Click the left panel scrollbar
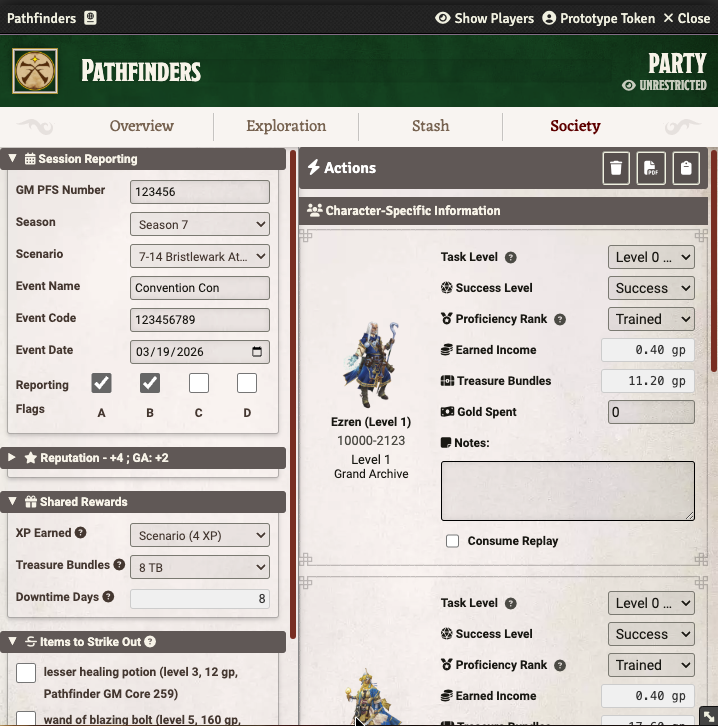The width and height of the screenshot is (718, 726). coord(293,394)
